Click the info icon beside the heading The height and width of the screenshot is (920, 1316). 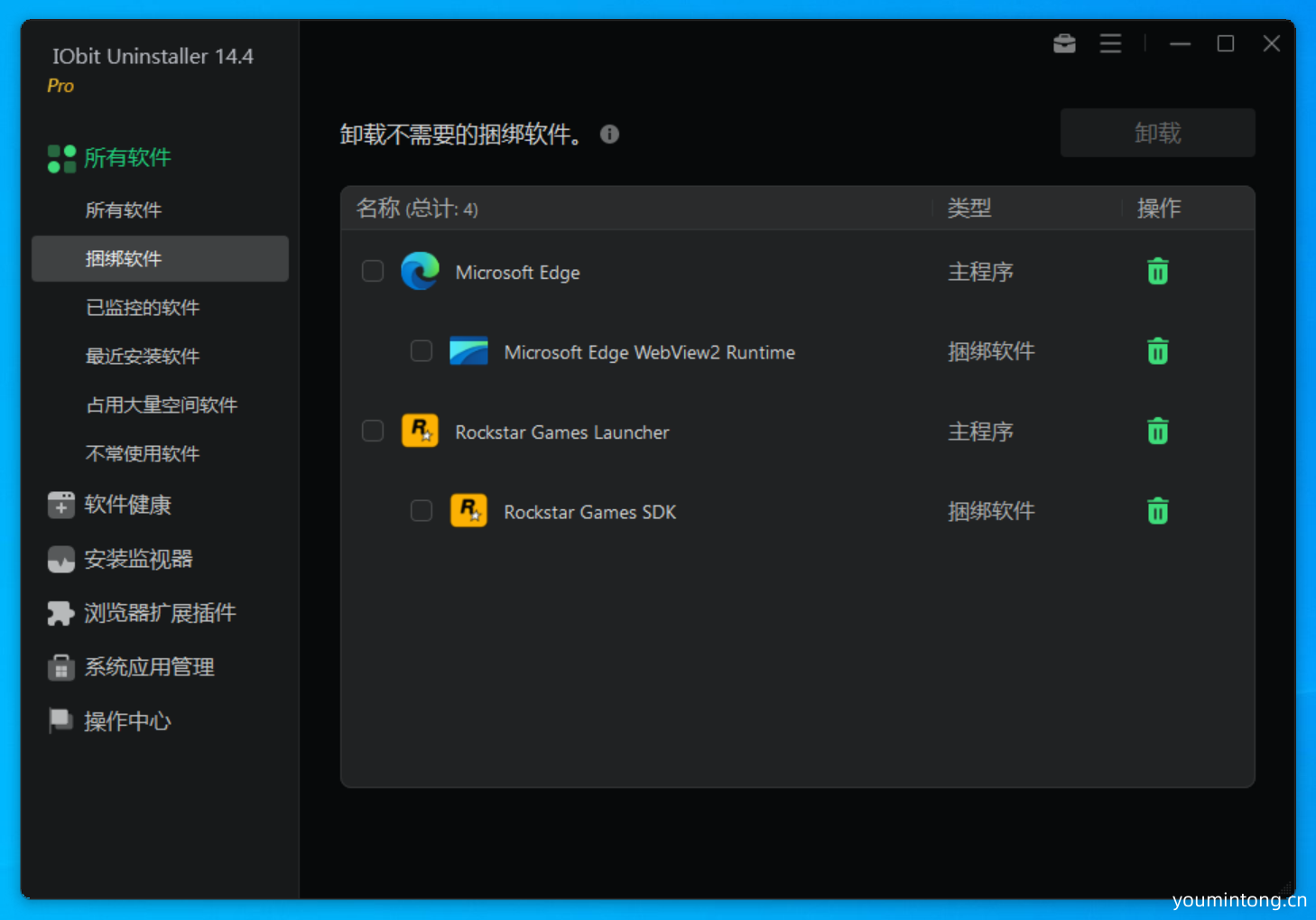(x=610, y=135)
